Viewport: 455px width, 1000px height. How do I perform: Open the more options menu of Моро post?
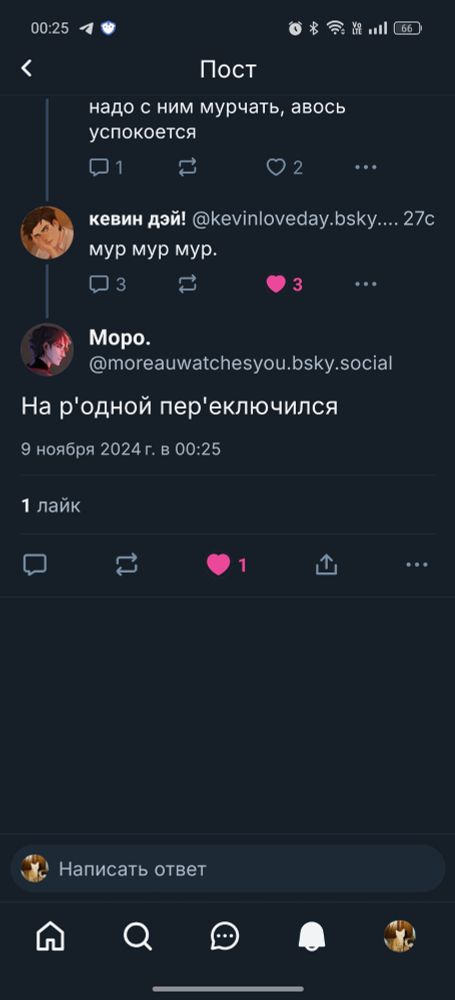pyautogui.click(x=417, y=564)
